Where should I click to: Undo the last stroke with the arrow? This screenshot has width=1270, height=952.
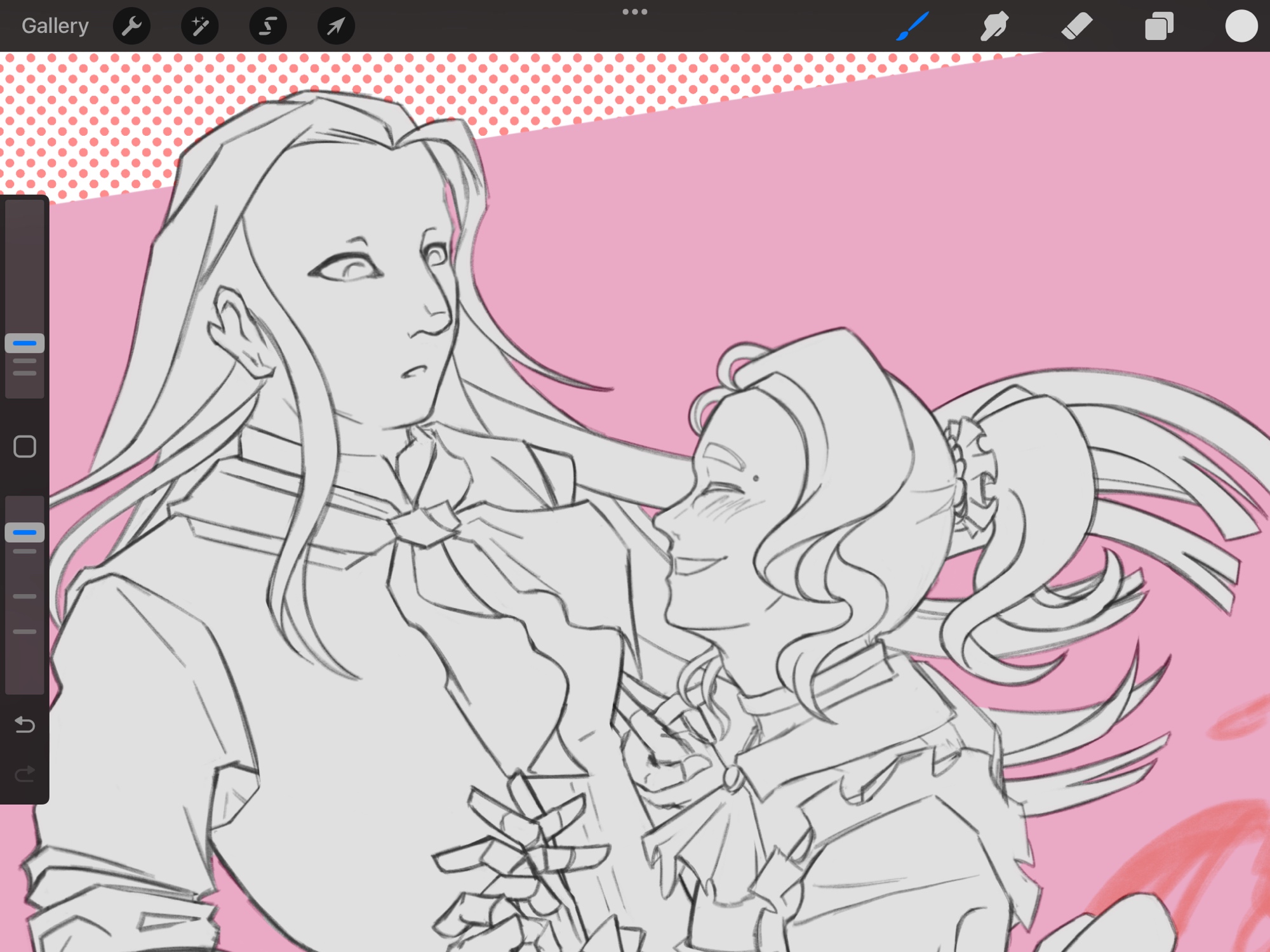[x=25, y=724]
